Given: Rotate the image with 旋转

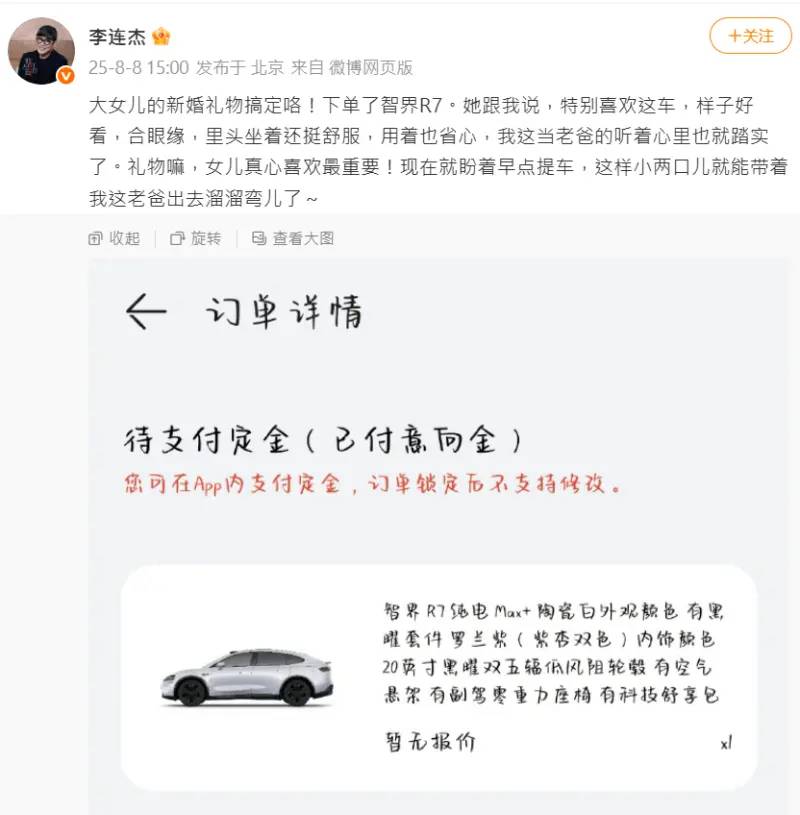Looking at the screenshot, I should [x=196, y=239].
